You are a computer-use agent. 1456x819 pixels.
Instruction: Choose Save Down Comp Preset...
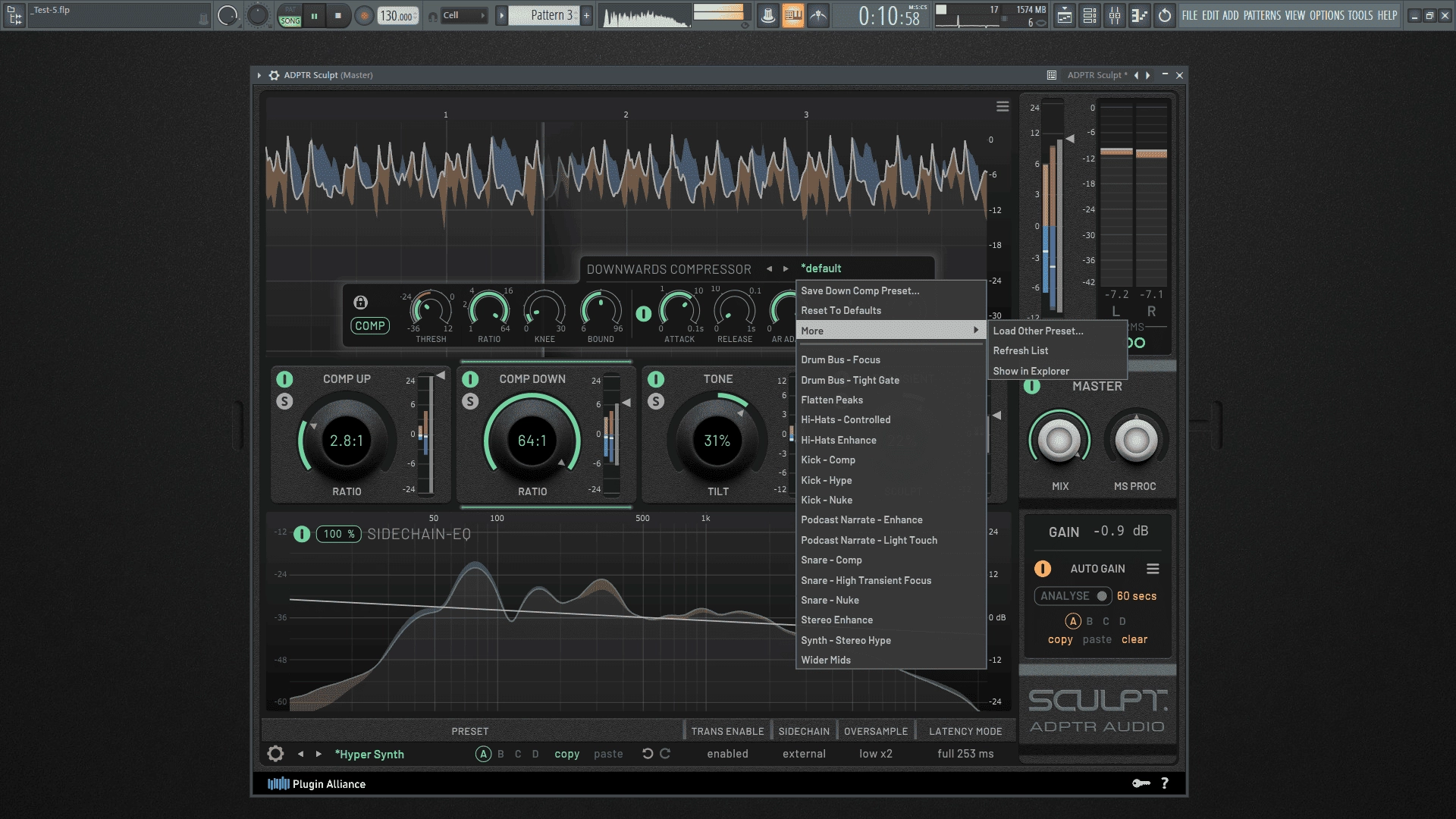tap(890, 291)
